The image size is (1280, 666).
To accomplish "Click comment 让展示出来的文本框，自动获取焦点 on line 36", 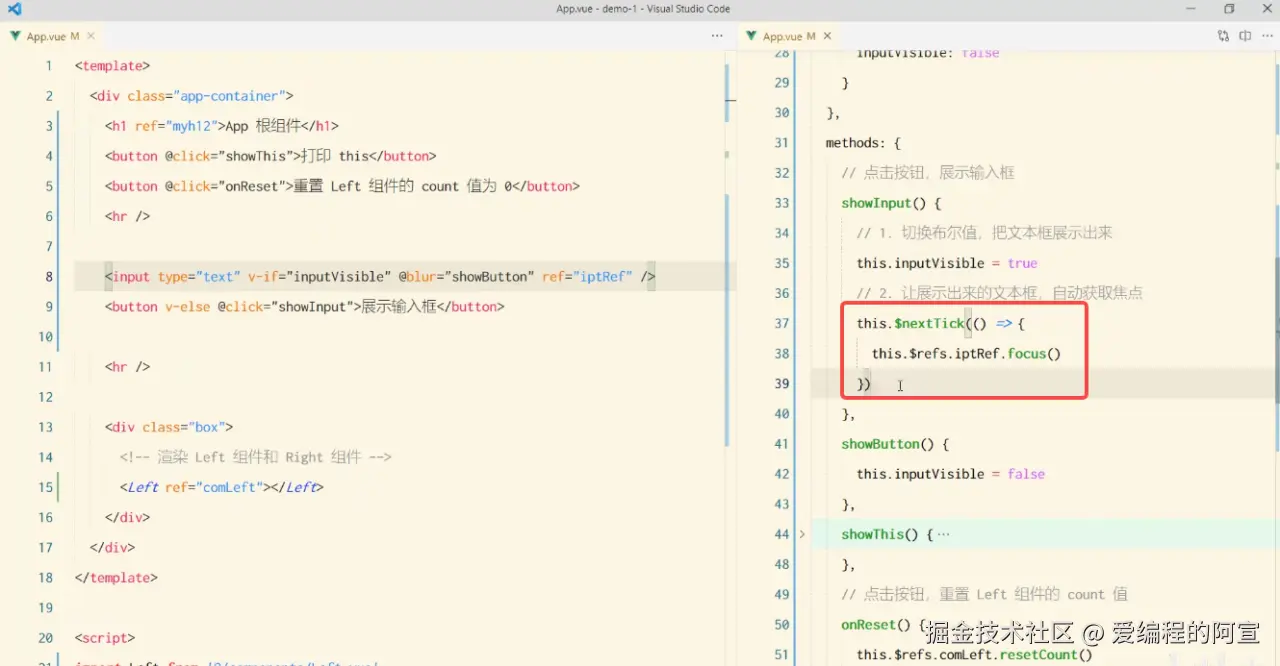I will point(1000,293).
